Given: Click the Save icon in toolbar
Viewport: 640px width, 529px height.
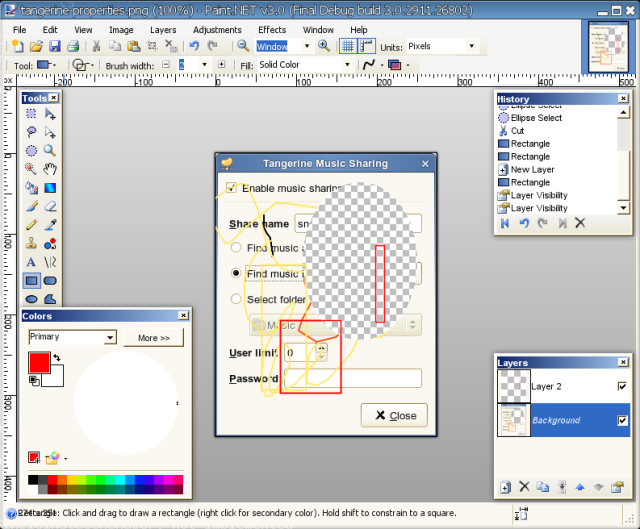Looking at the screenshot, I should click(55, 46).
